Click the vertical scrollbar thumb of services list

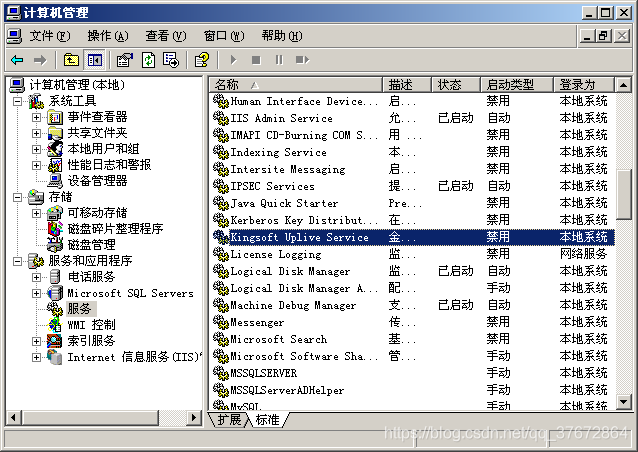pos(623,195)
